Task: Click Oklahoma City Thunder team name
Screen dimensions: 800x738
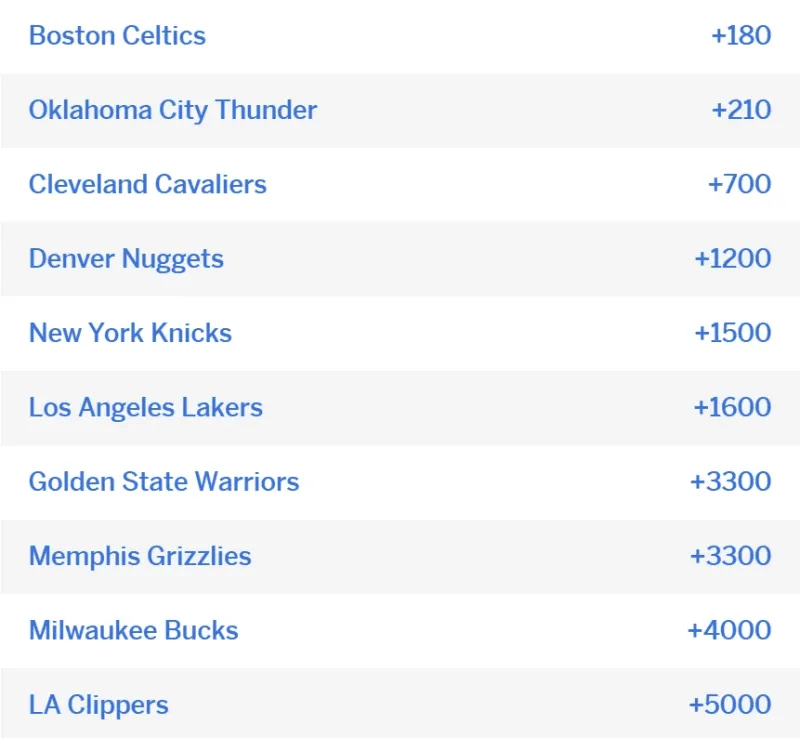Action: tap(173, 110)
